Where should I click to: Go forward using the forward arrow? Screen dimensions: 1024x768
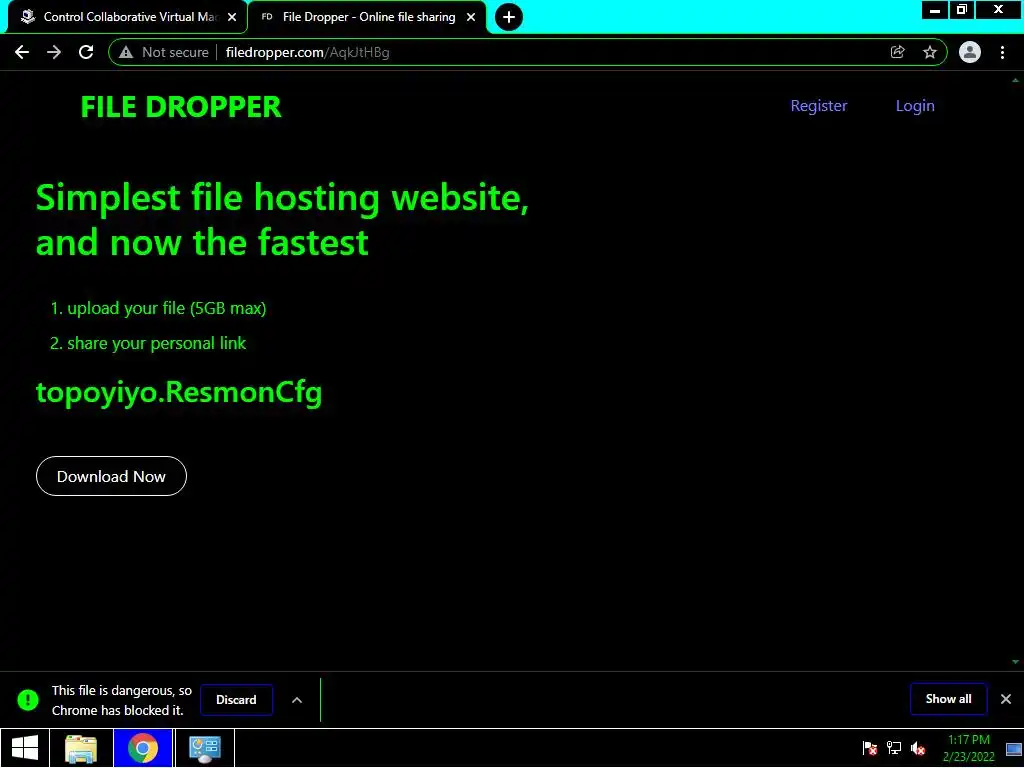[54, 52]
